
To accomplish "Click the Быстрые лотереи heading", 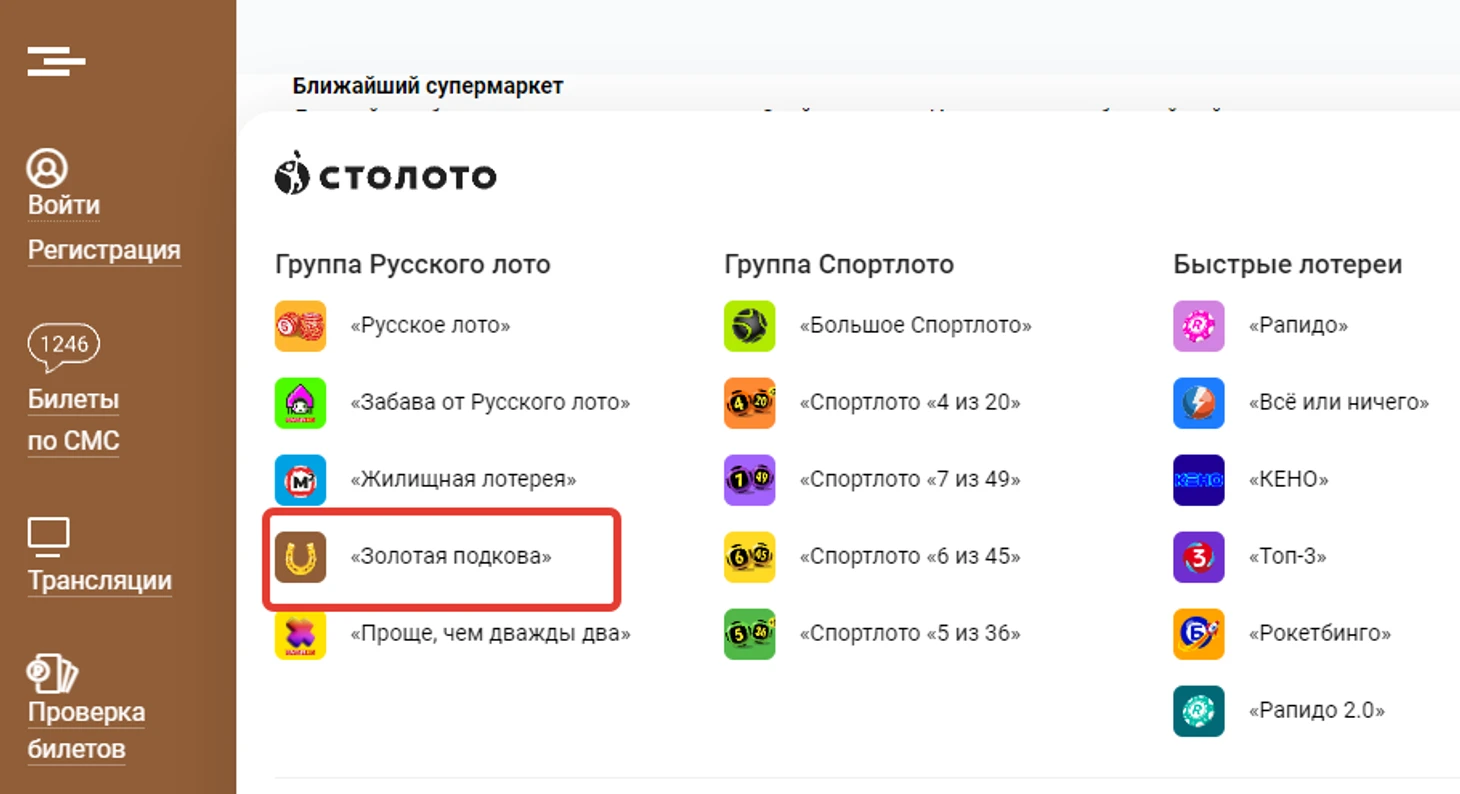I will [x=1288, y=265].
